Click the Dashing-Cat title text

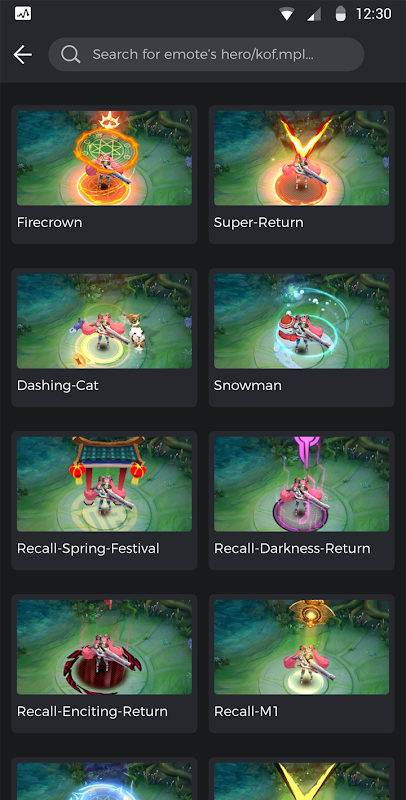click(x=58, y=385)
